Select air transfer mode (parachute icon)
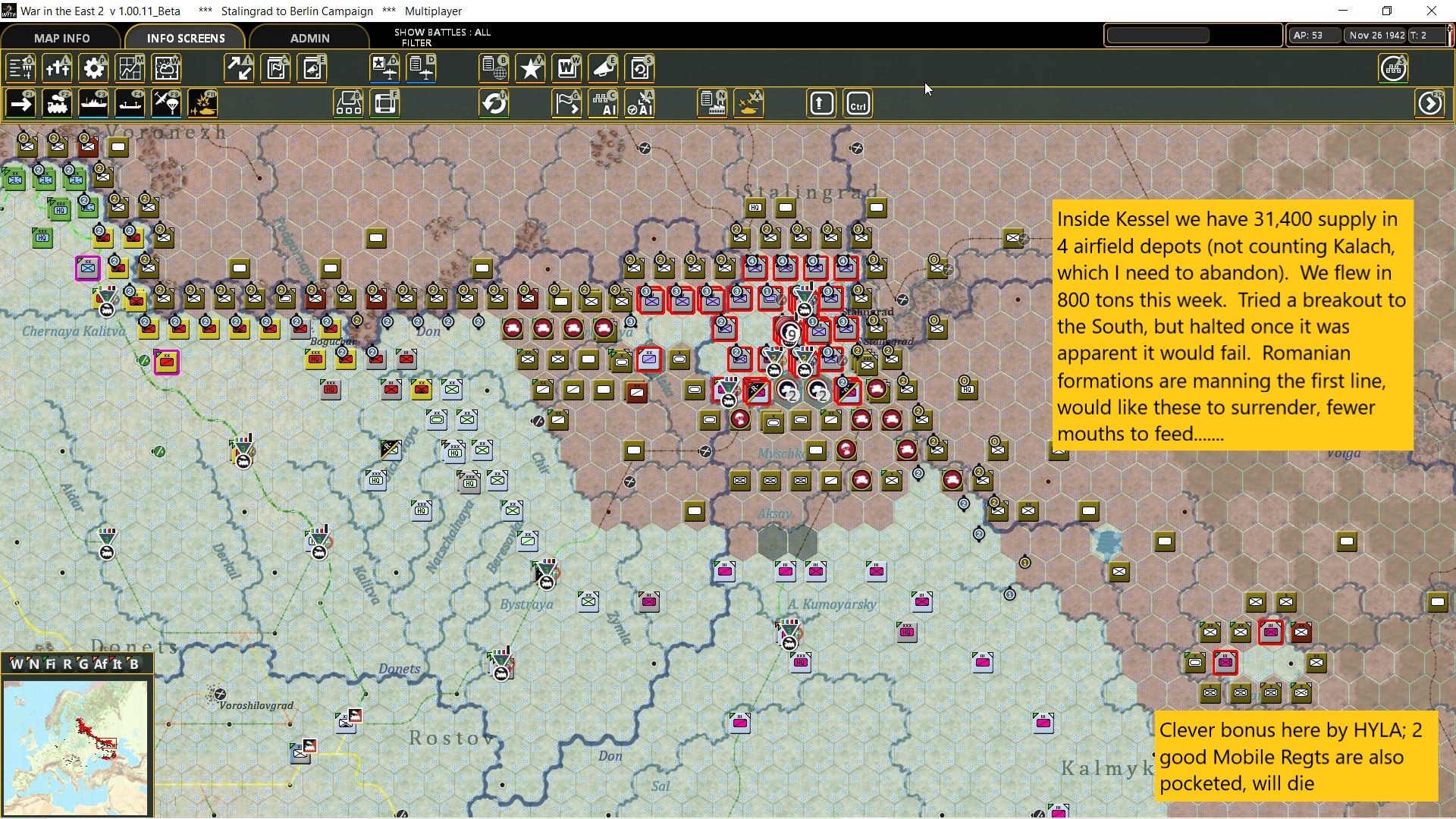 tap(166, 103)
